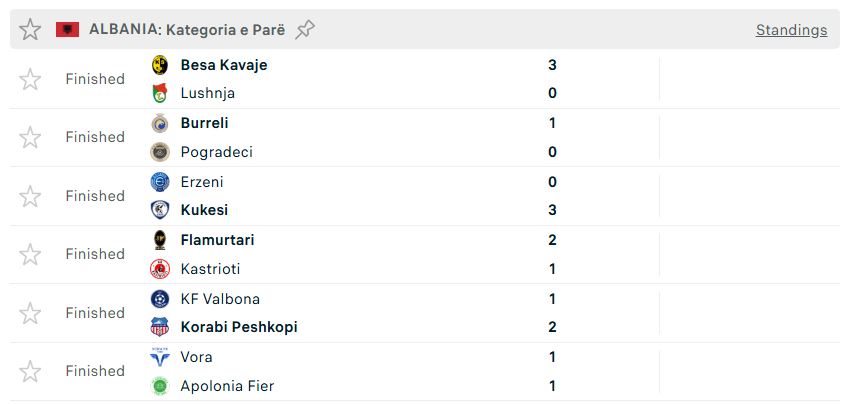Click the Besa Kavaje team crest icon

tap(160, 65)
